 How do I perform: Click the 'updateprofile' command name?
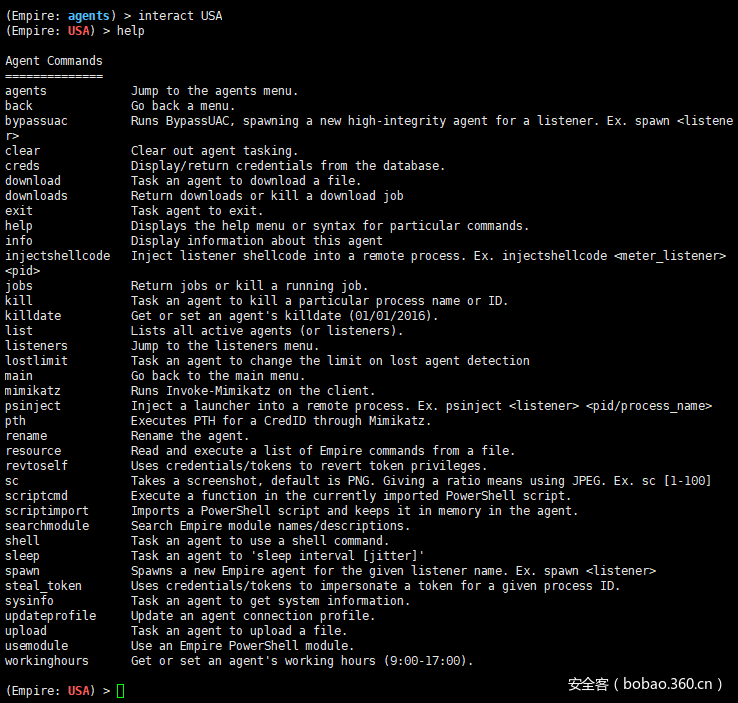(x=50, y=616)
